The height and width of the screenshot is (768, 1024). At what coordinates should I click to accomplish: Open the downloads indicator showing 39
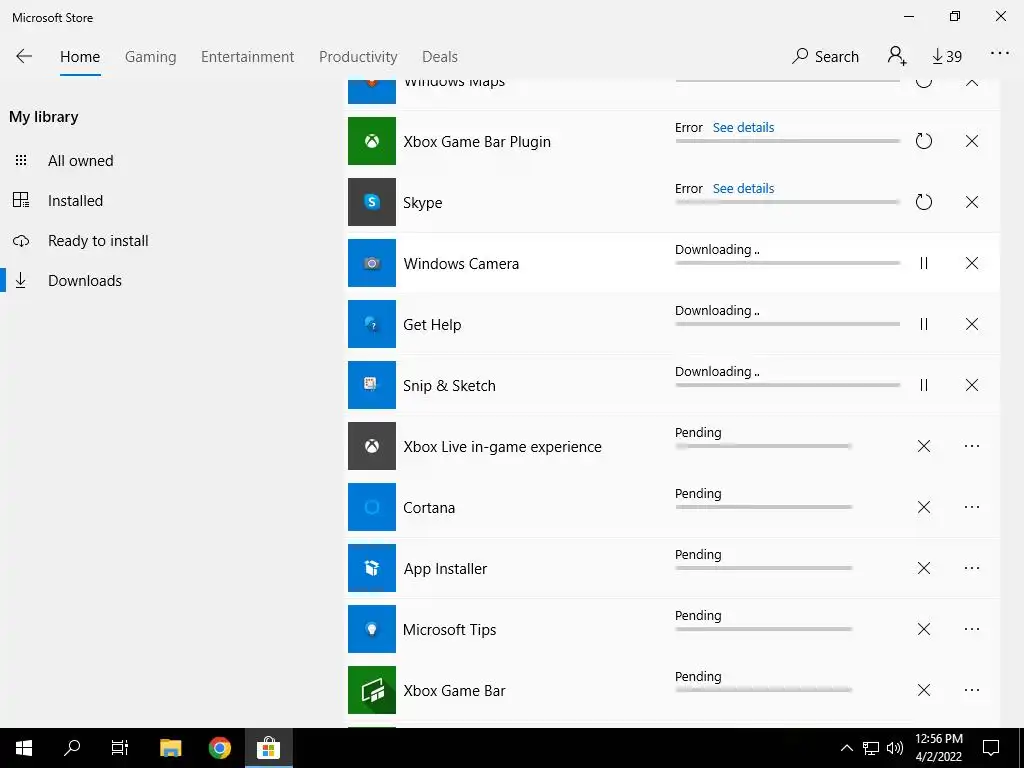(x=947, y=57)
